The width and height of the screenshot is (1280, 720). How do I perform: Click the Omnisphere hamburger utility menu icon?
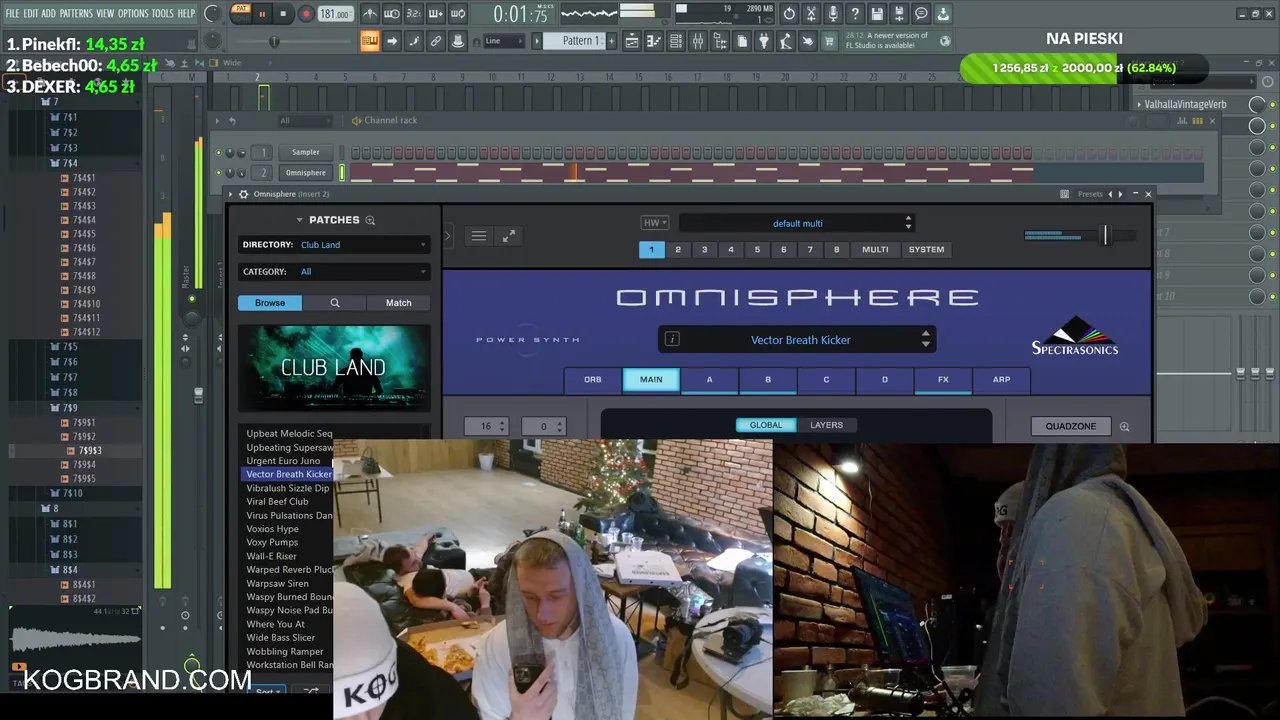coord(479,236)
